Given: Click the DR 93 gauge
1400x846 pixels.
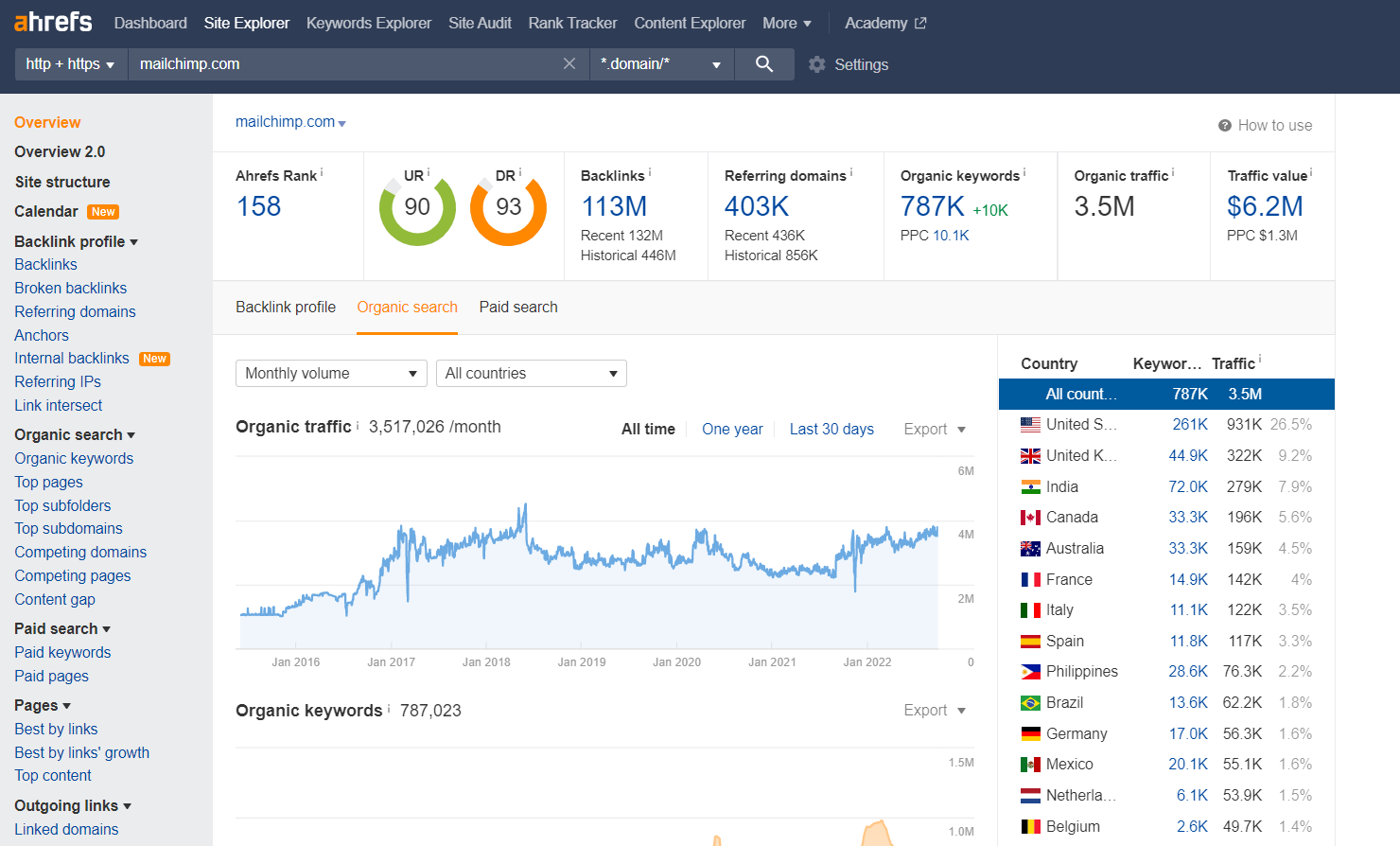Looking at the screenshot, I should tap(509, 207).
